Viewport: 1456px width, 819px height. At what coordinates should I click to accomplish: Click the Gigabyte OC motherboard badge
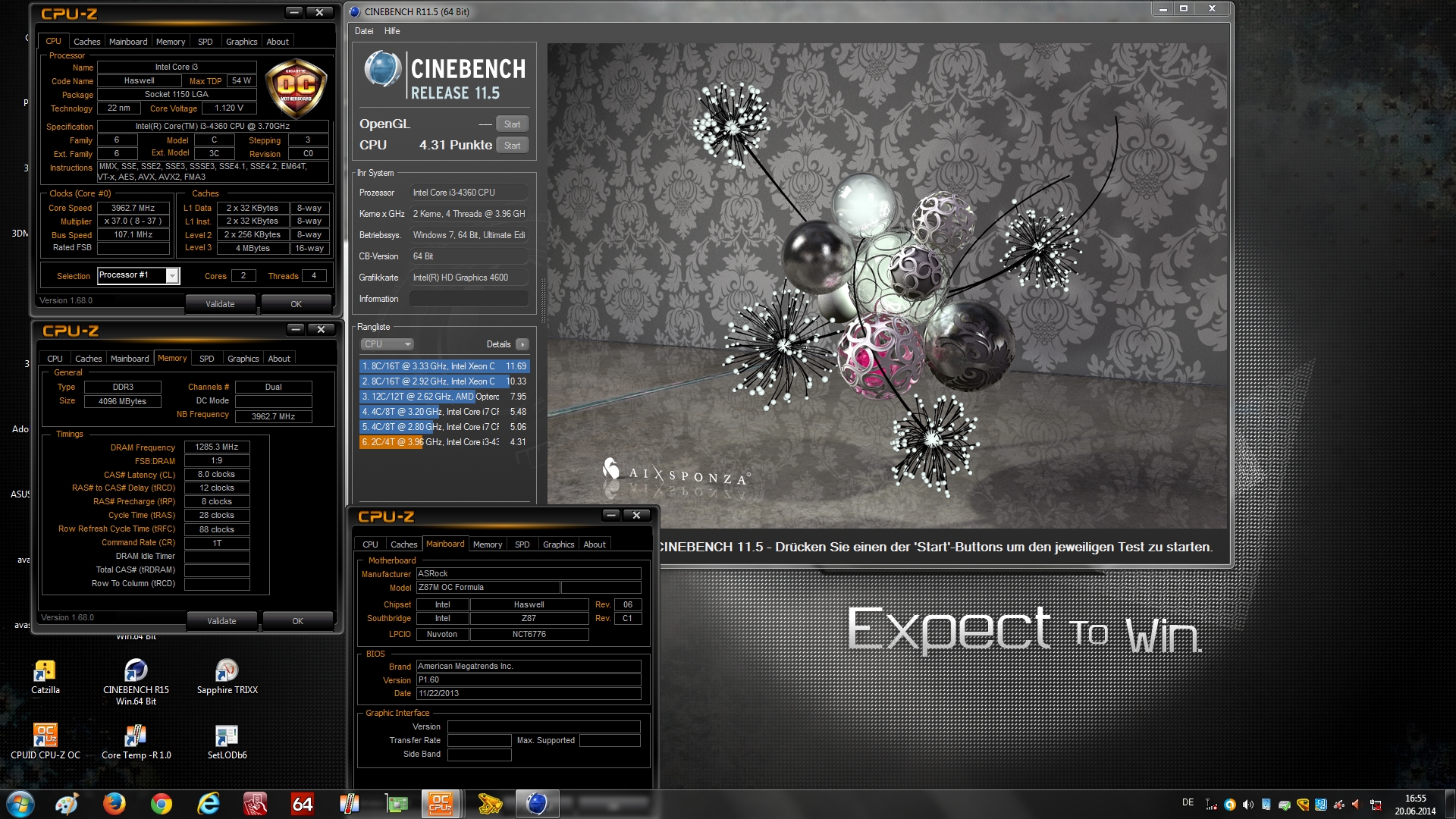[297, 89]
